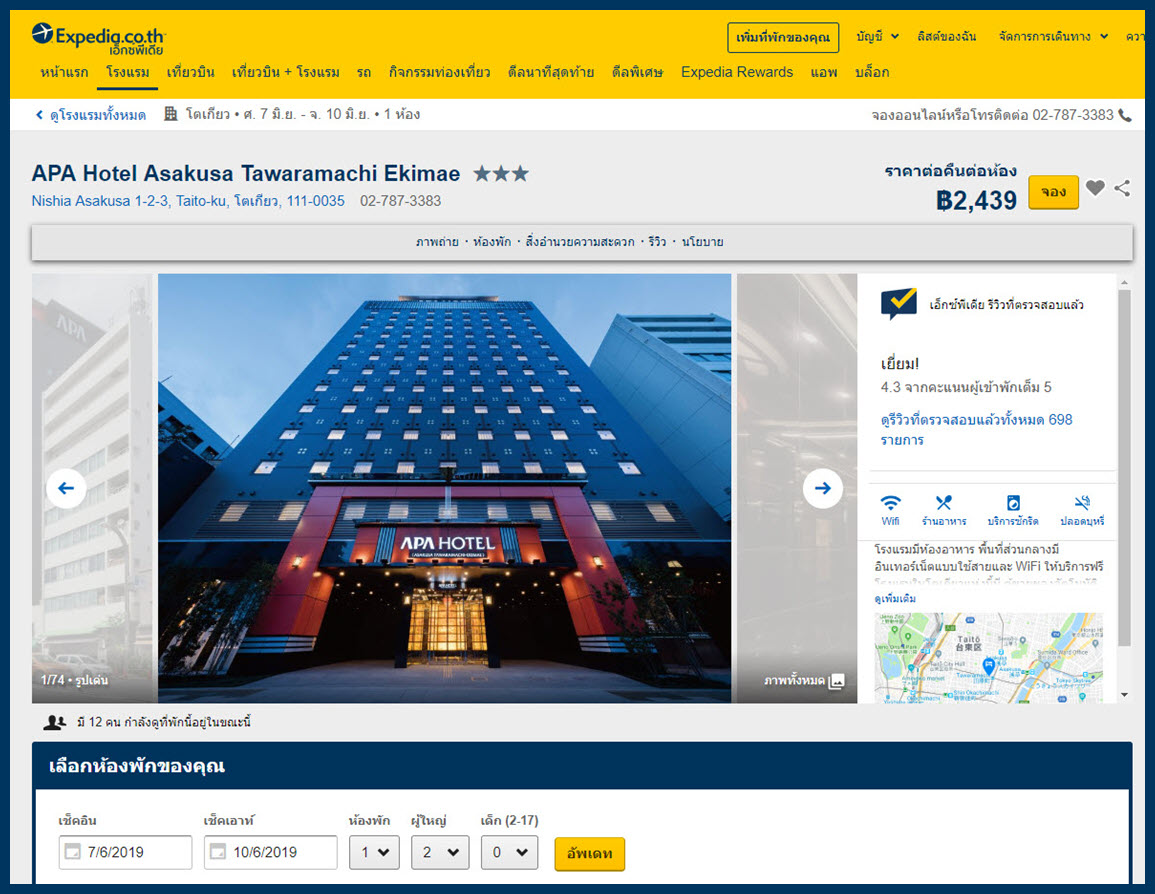Jump to นโยบาย policies section
The width and height of the screenshot is (1155, 894).
[702, 242]
